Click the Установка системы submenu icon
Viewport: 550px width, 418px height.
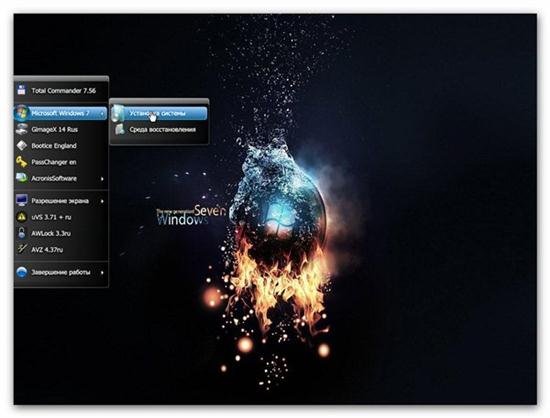click(x=119, y=113)
